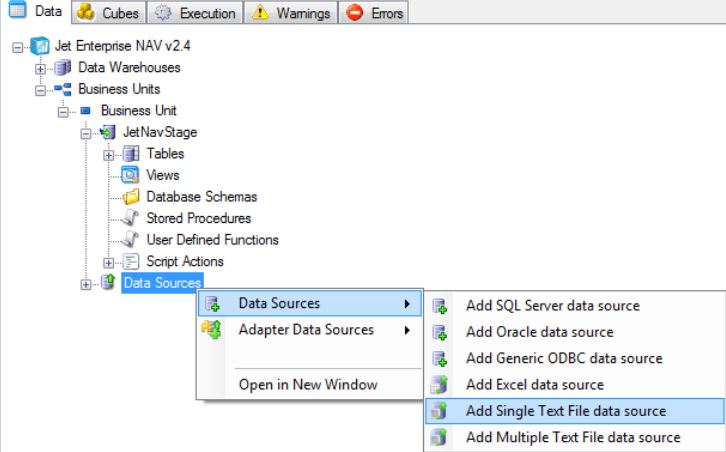Viewport: 726px width, 452px height.
Task: Click the Script Actions icon in tree
Action: coord(131,262)
